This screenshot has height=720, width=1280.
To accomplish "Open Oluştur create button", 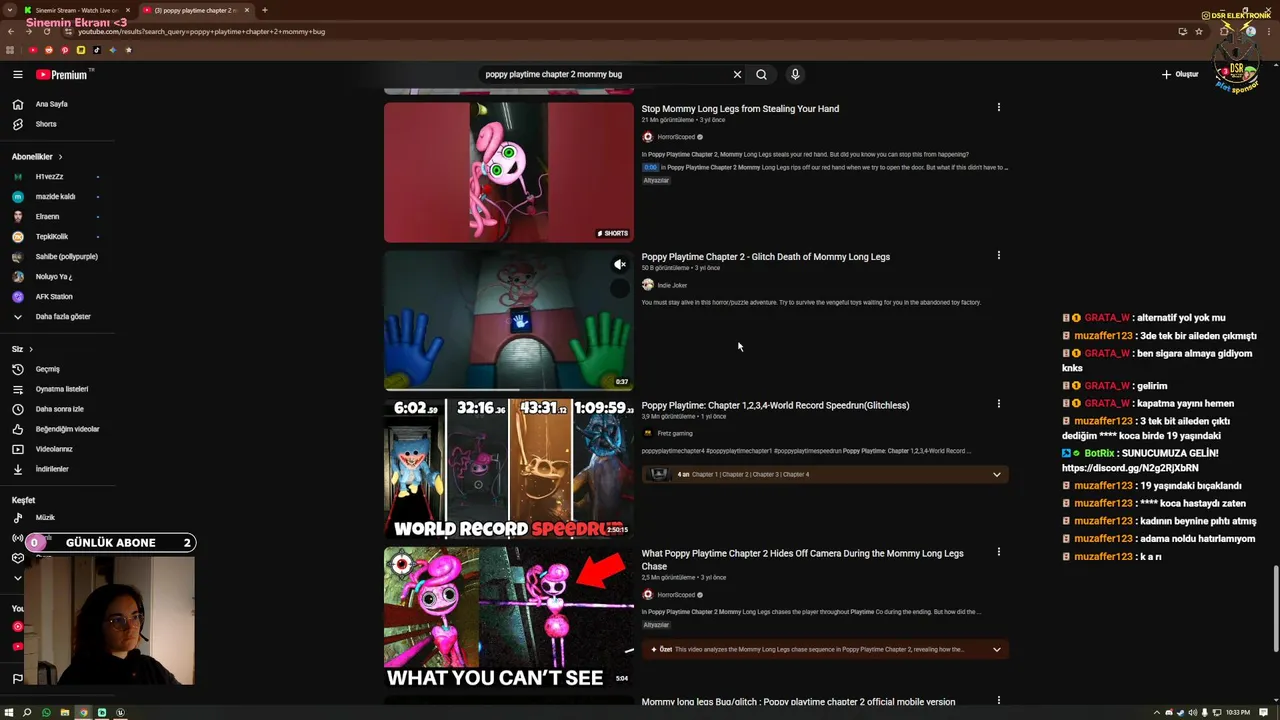I will [1180, 74].
